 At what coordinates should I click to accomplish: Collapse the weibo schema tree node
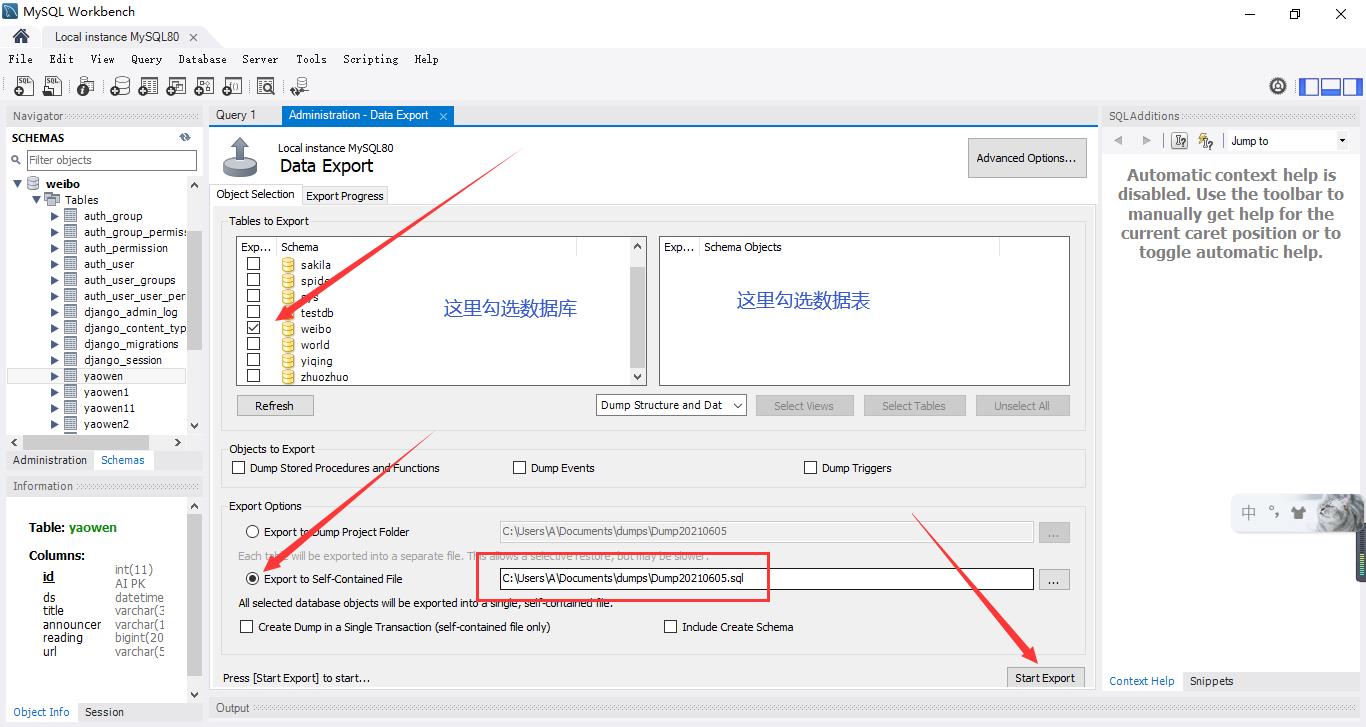pos(17,184)
